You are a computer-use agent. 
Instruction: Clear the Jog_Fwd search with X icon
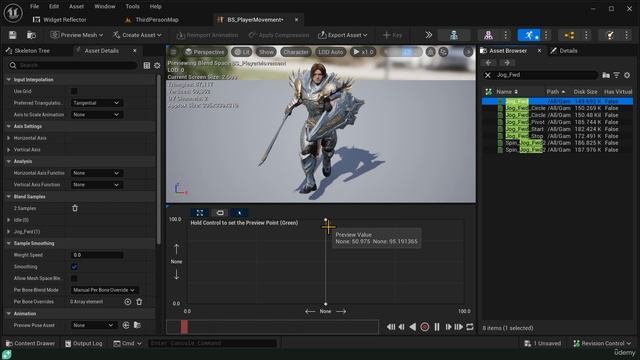coord(487,75)
